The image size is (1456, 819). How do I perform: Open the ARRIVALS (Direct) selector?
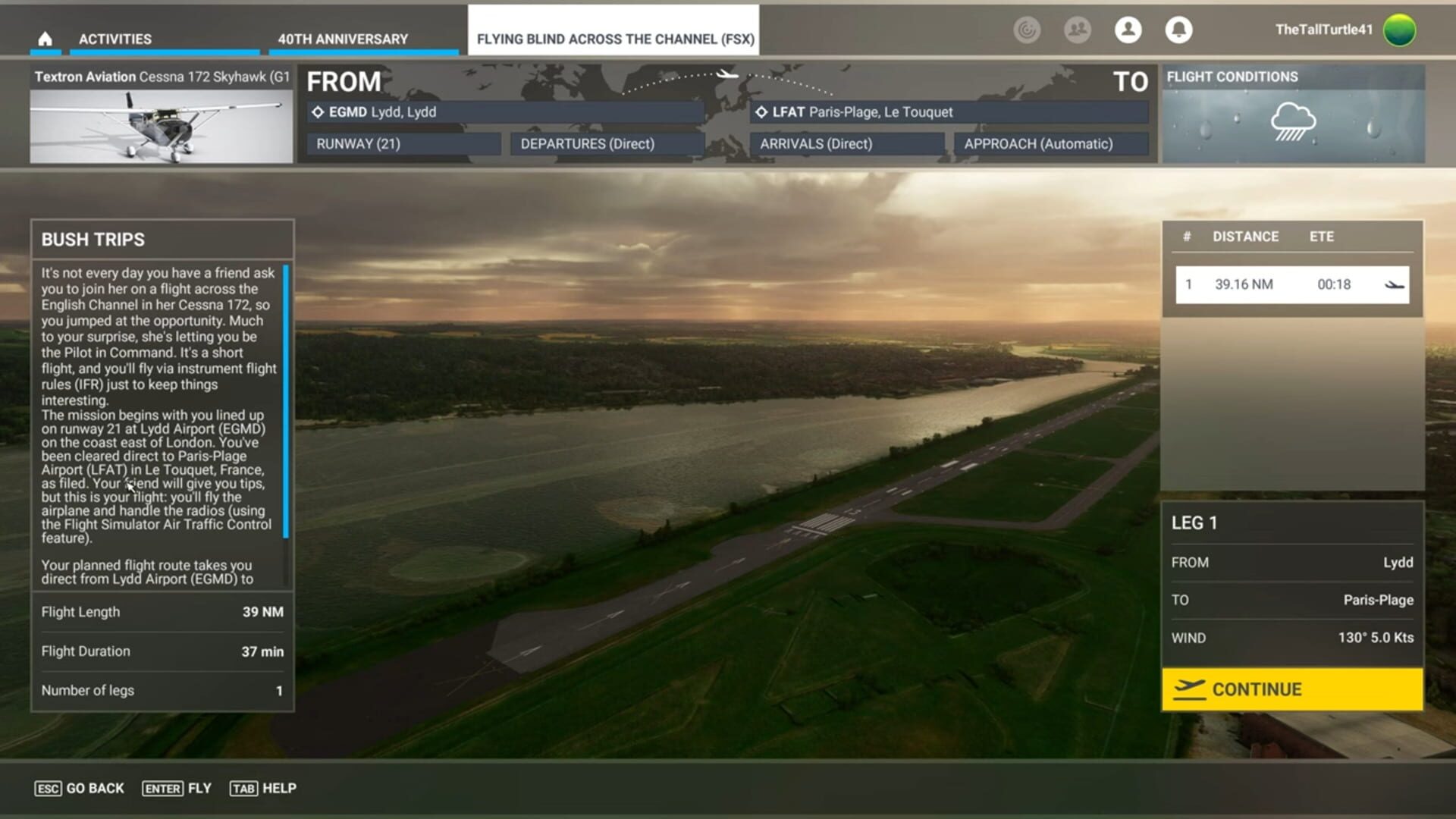point(848,143)
